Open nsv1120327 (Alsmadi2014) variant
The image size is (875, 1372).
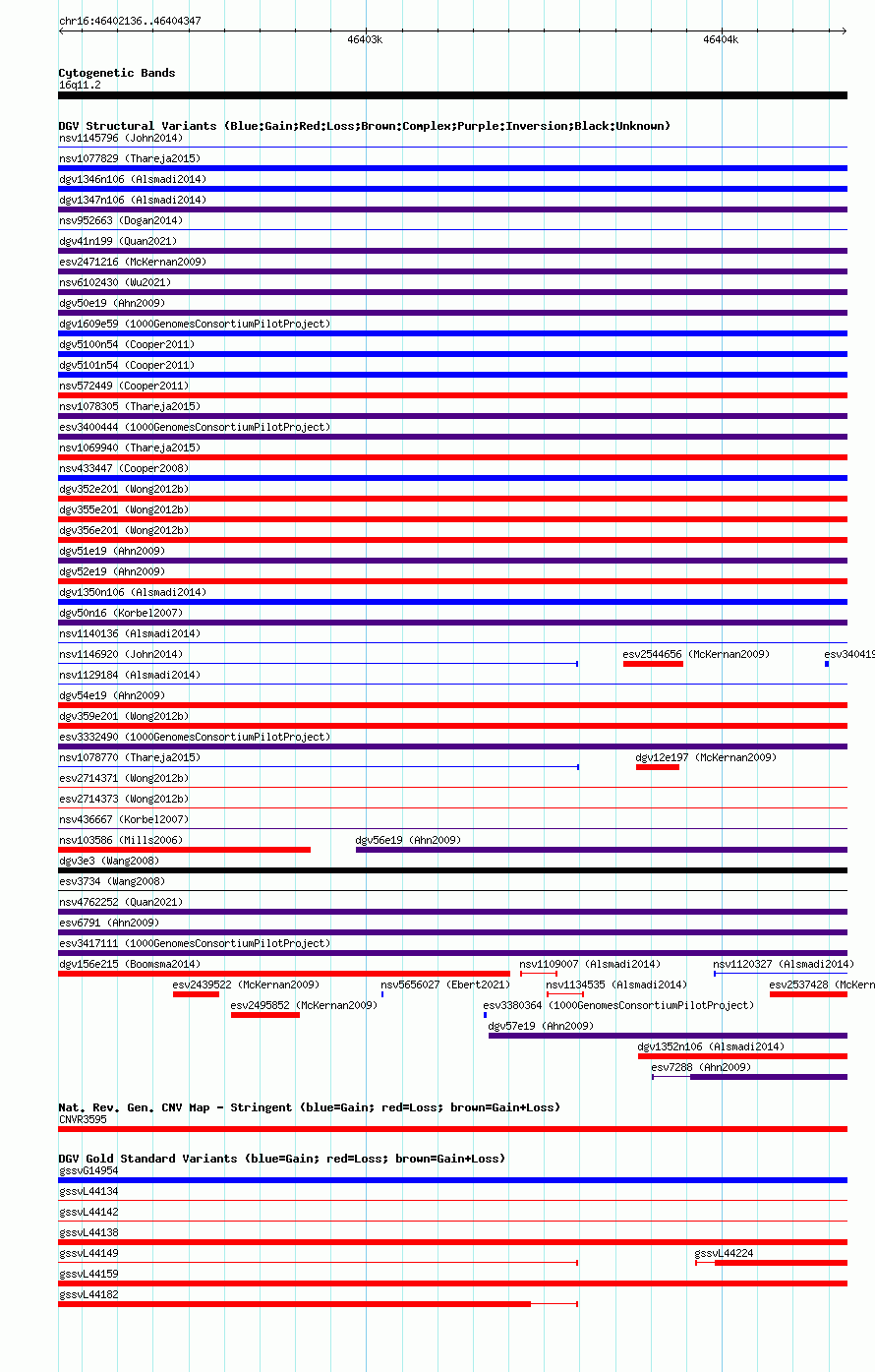point(784,964)
